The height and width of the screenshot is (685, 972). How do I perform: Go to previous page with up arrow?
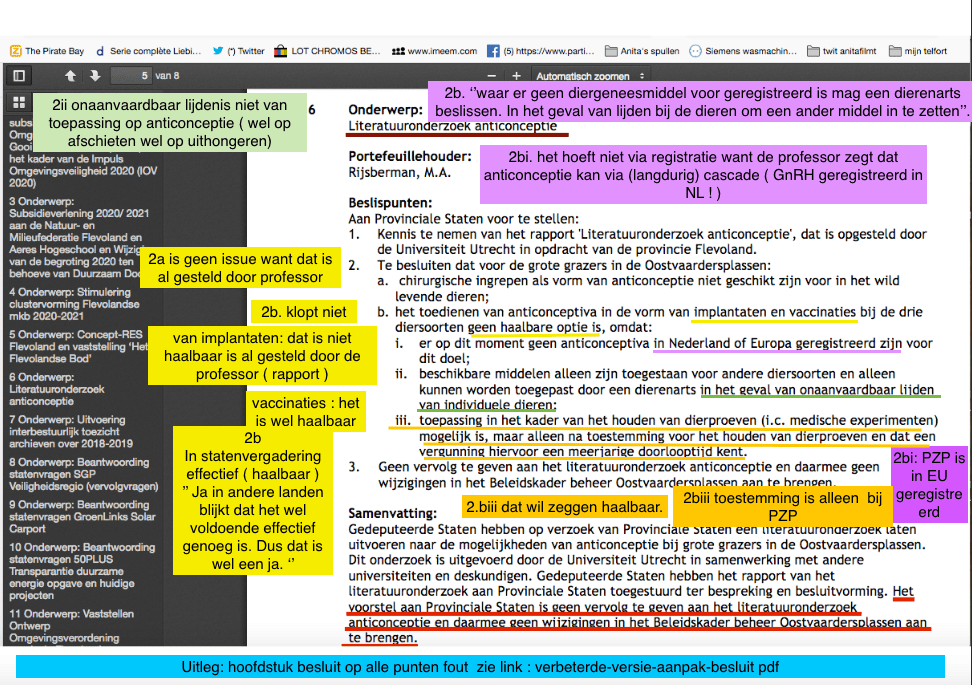[x=70, y=75]
